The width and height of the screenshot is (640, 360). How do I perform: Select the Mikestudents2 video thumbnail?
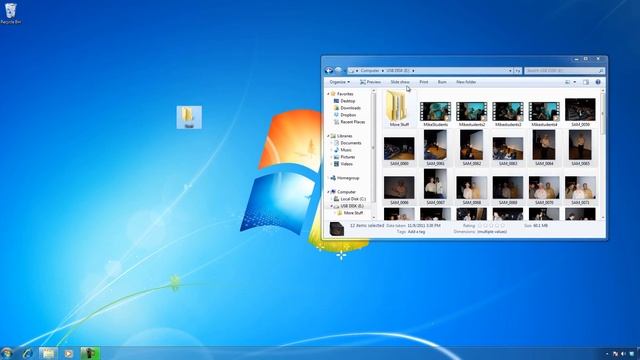pyautogui.click(x=471, y=113)
